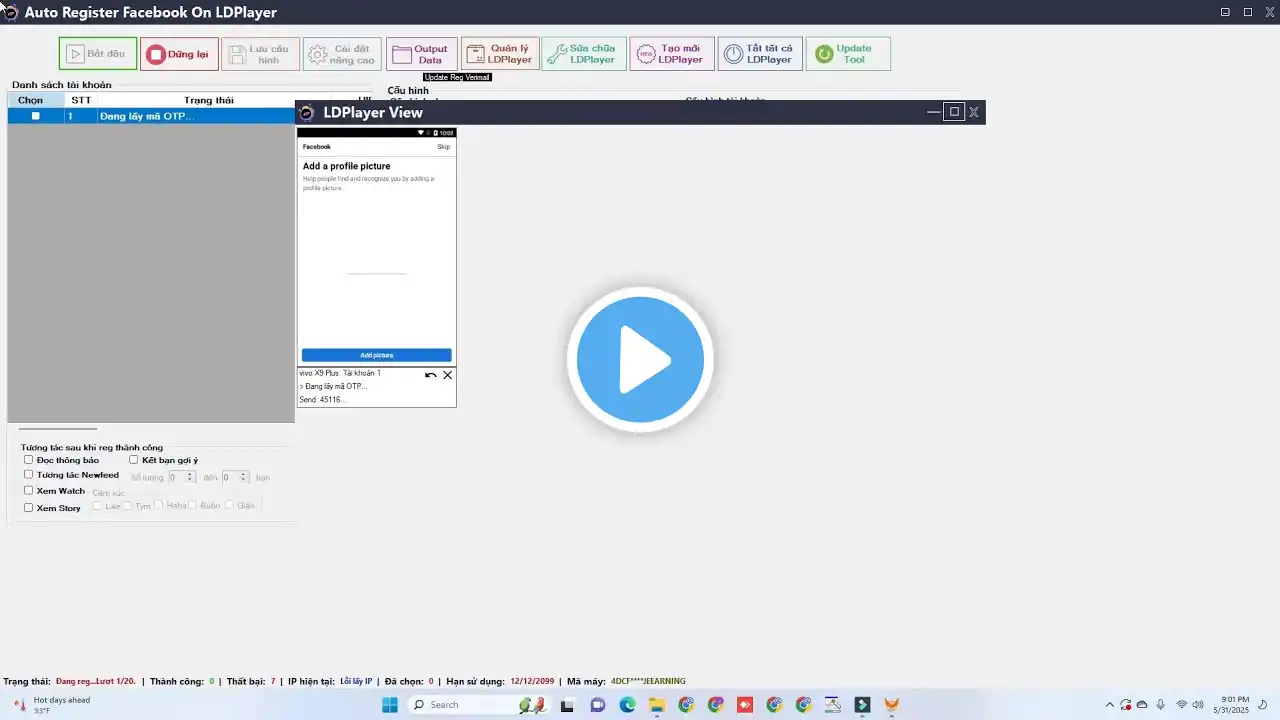Click the orange fox taskbar icon
1280x720 pixels.
coord(891,705)
